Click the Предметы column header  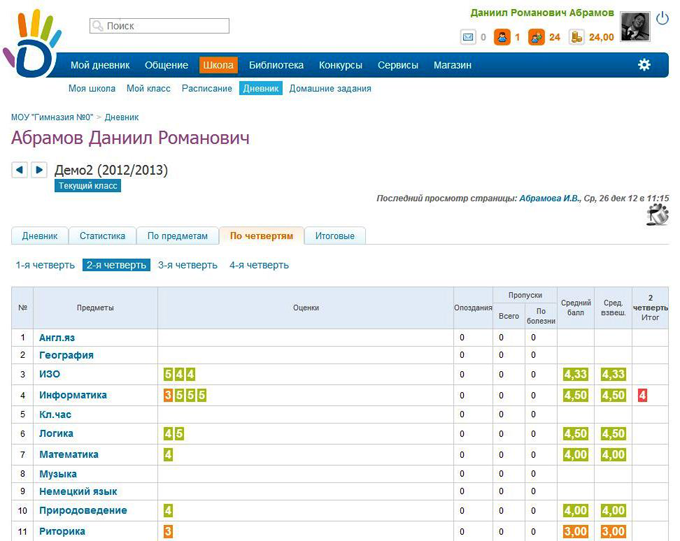(95, 308)
